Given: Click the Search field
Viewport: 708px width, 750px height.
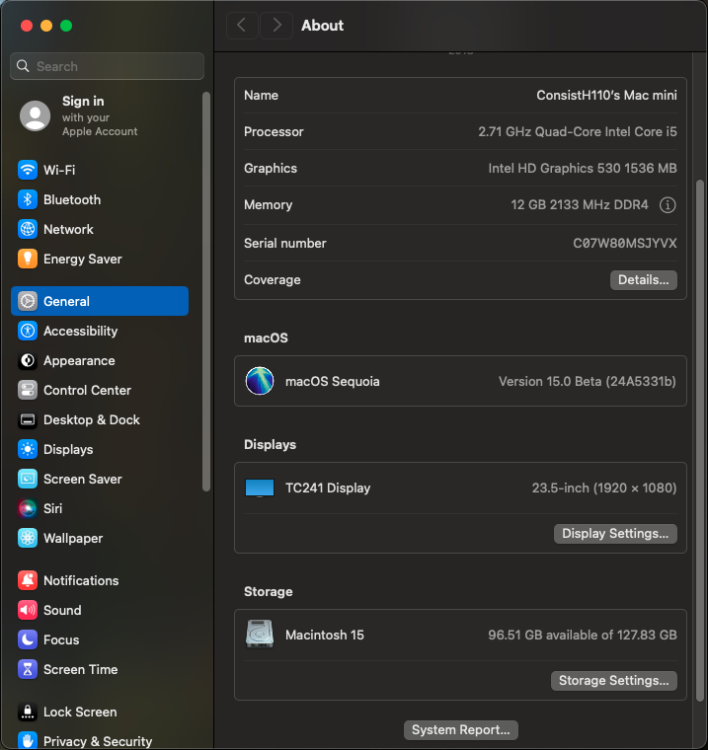Looking at the screenshot, I should pos(107,66).
